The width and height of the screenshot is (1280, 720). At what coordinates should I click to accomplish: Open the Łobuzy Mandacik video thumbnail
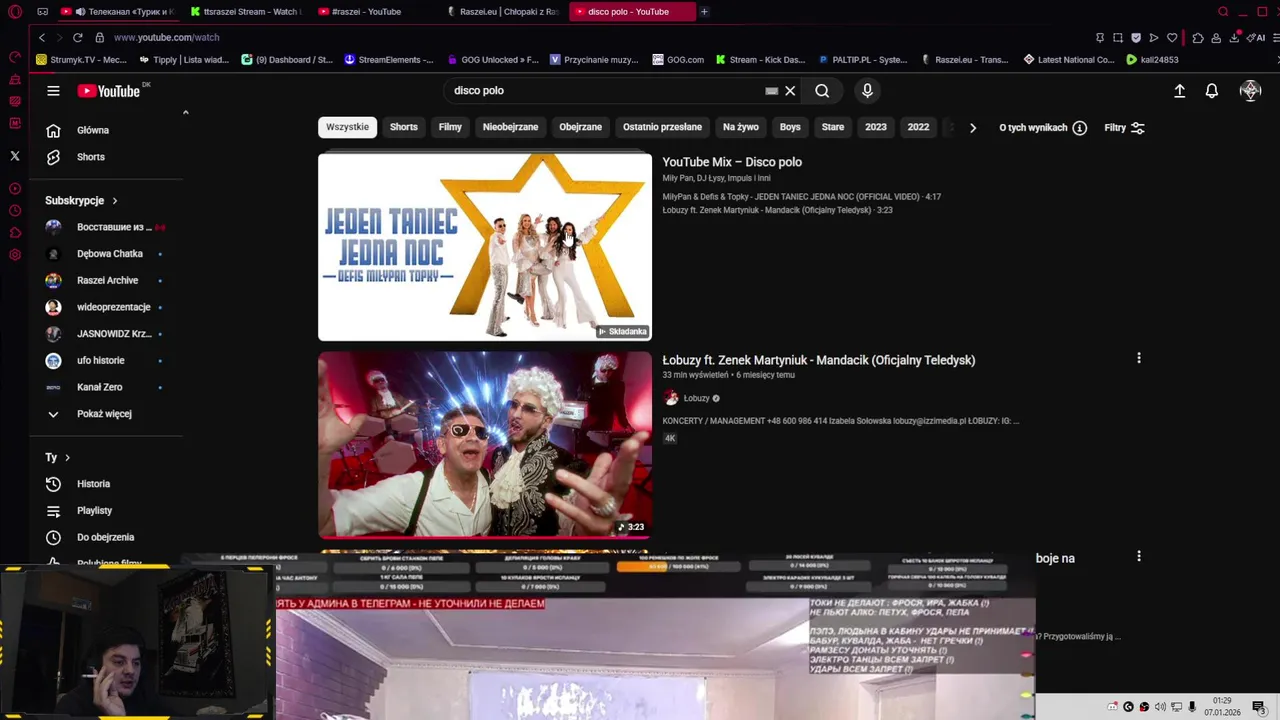click(x=485, y=445)
